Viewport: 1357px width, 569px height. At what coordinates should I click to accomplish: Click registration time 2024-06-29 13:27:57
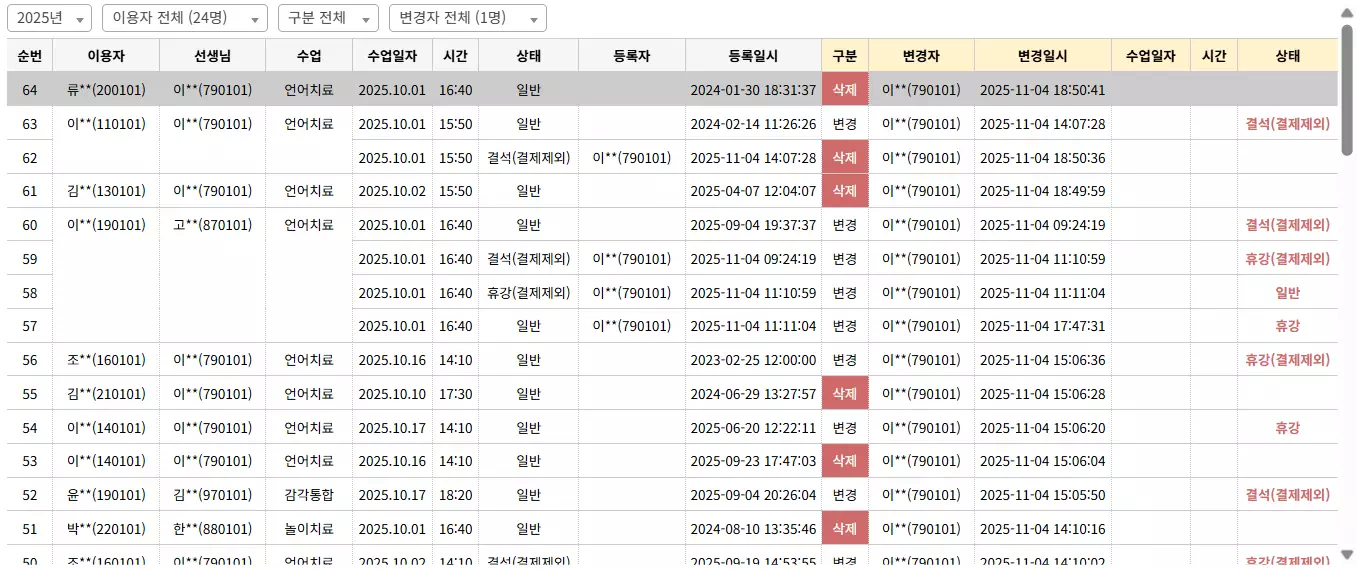753,394
